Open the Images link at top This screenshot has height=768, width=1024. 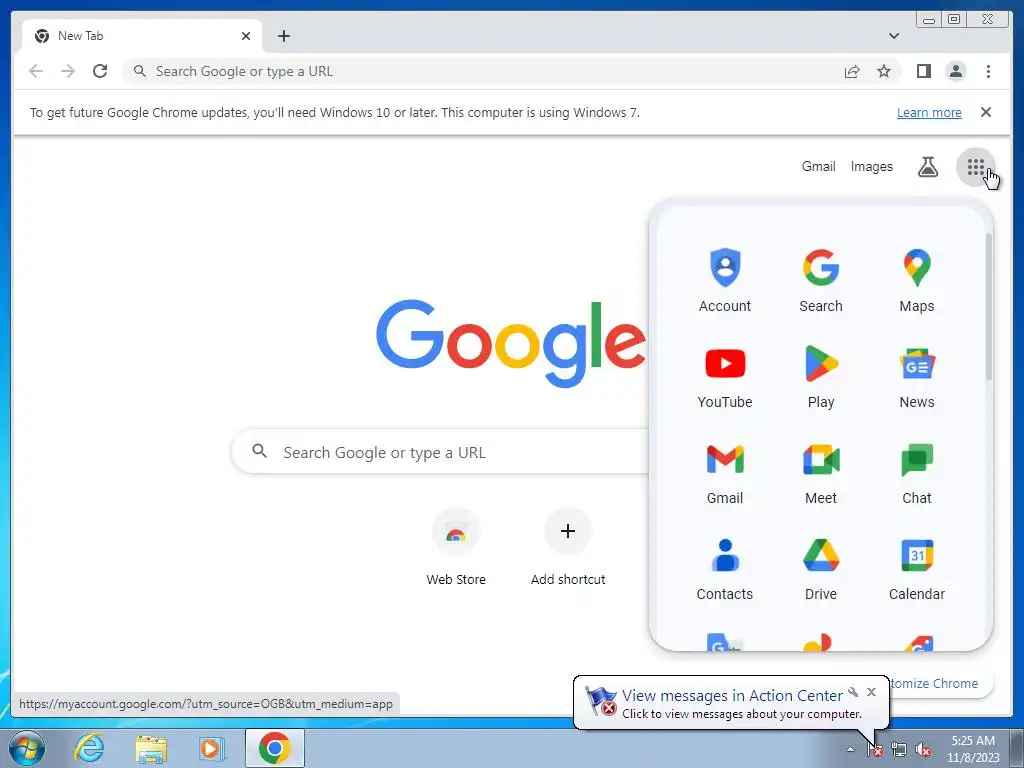click(871, 167)
